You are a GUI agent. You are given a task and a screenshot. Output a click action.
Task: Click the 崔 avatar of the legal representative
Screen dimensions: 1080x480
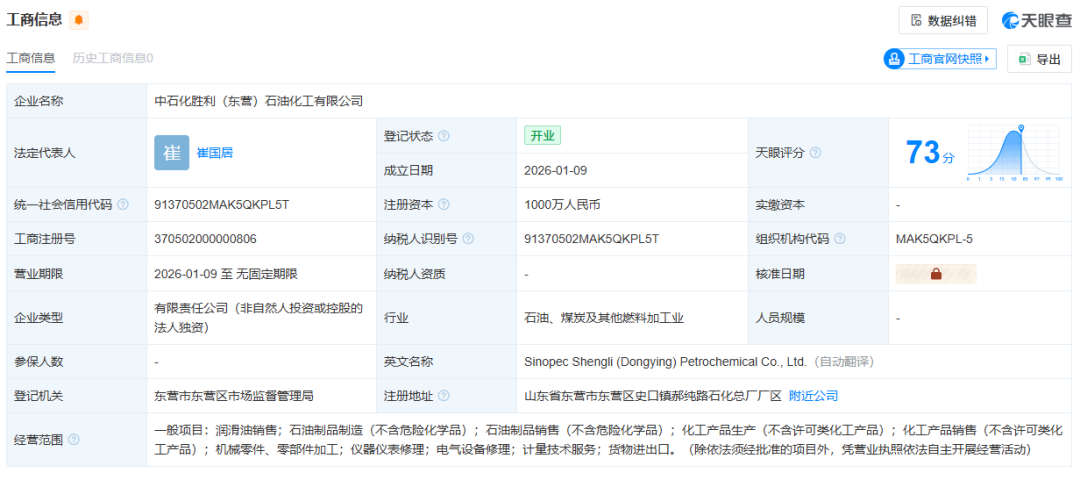[172, 153]
